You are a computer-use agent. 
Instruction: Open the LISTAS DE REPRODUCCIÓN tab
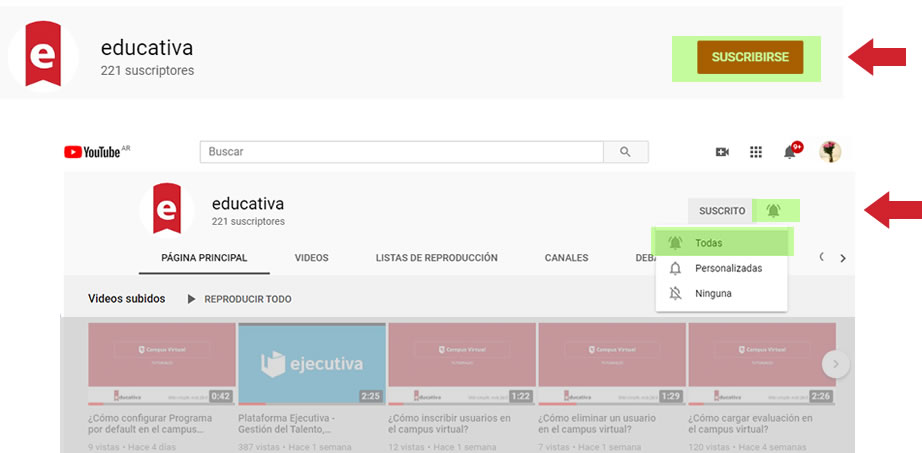coord(436,258)
